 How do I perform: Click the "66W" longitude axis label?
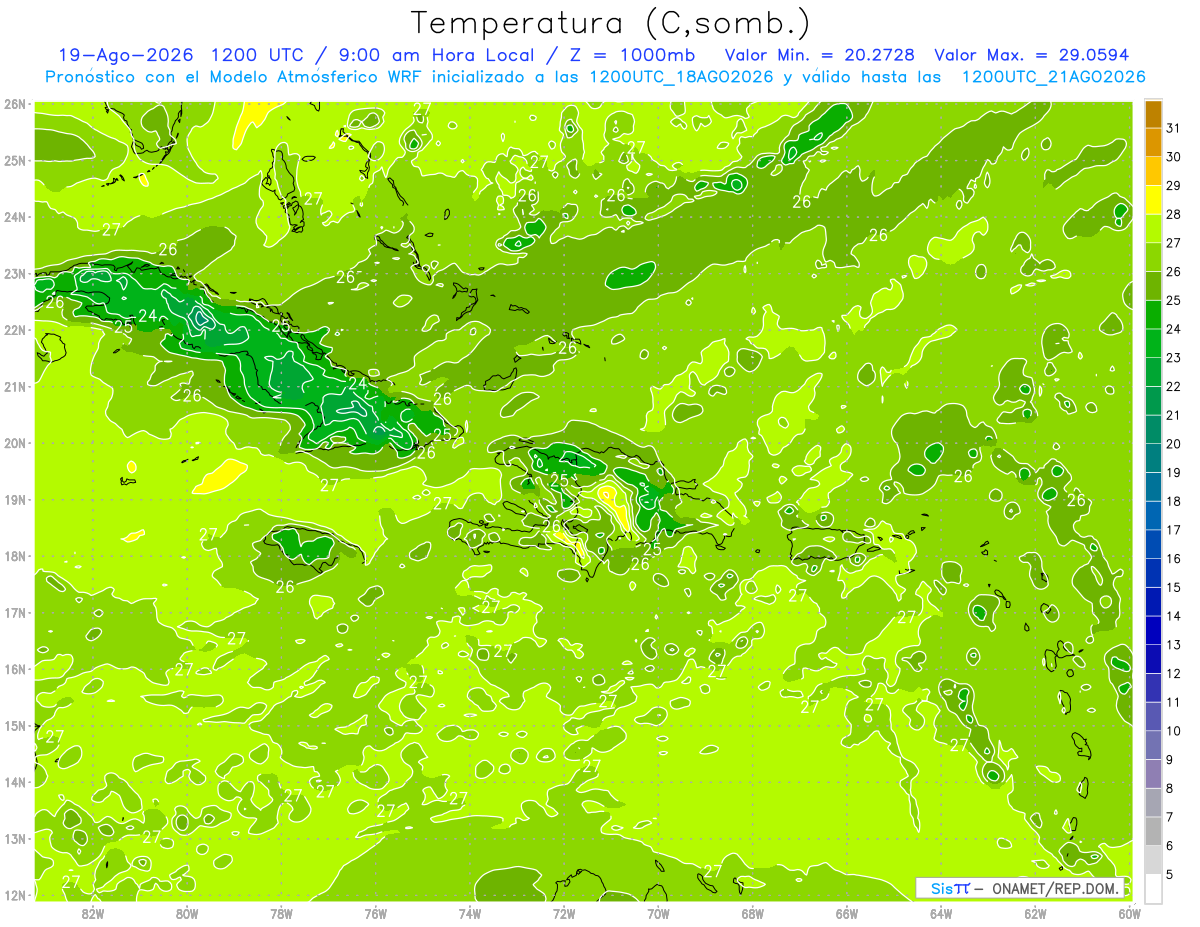click(847, 913)
